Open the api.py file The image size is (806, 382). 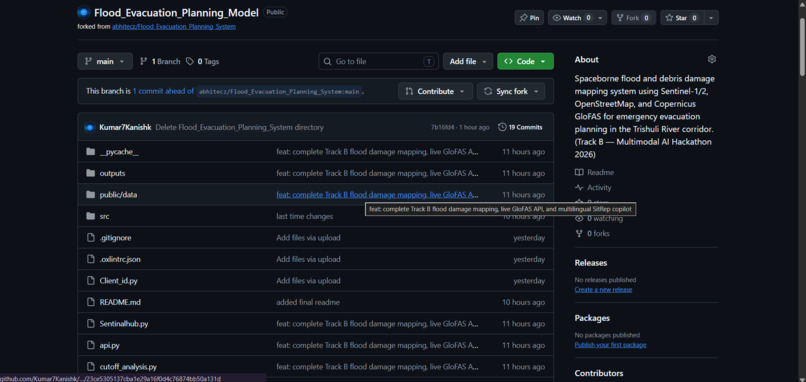[x=109, y=345]
